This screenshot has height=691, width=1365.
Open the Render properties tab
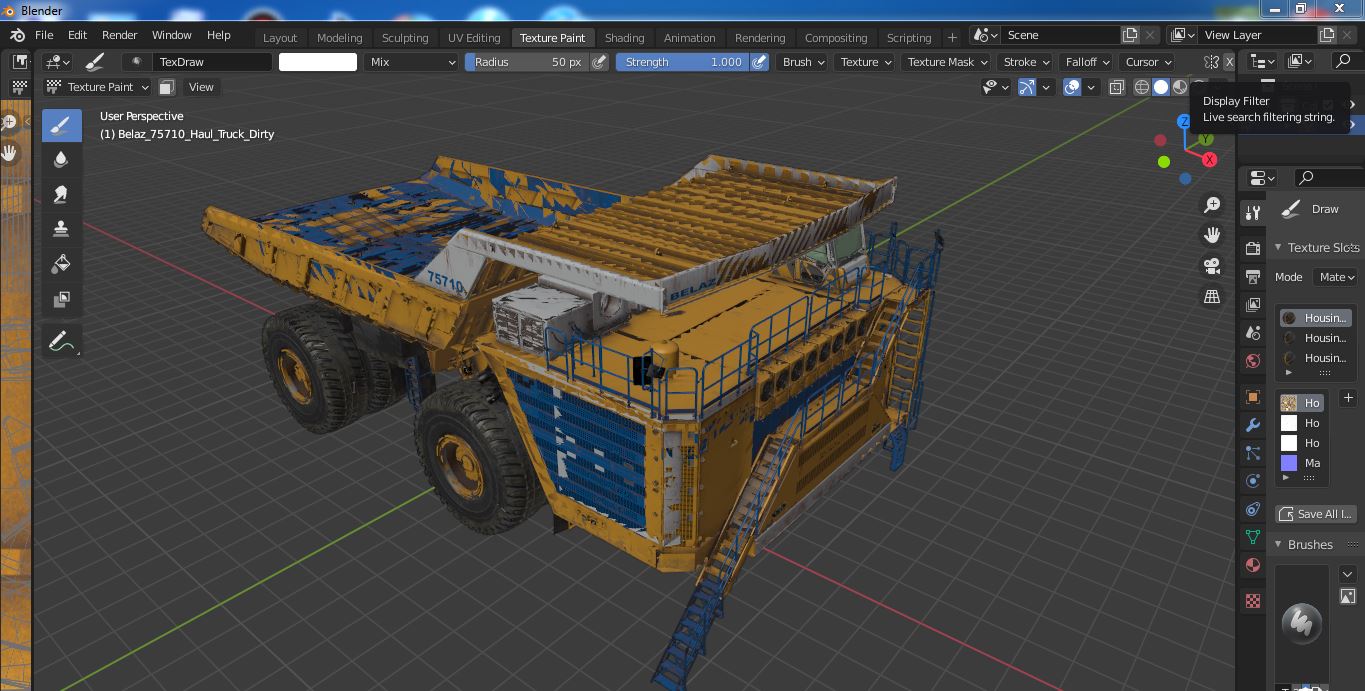point(1252,248)
